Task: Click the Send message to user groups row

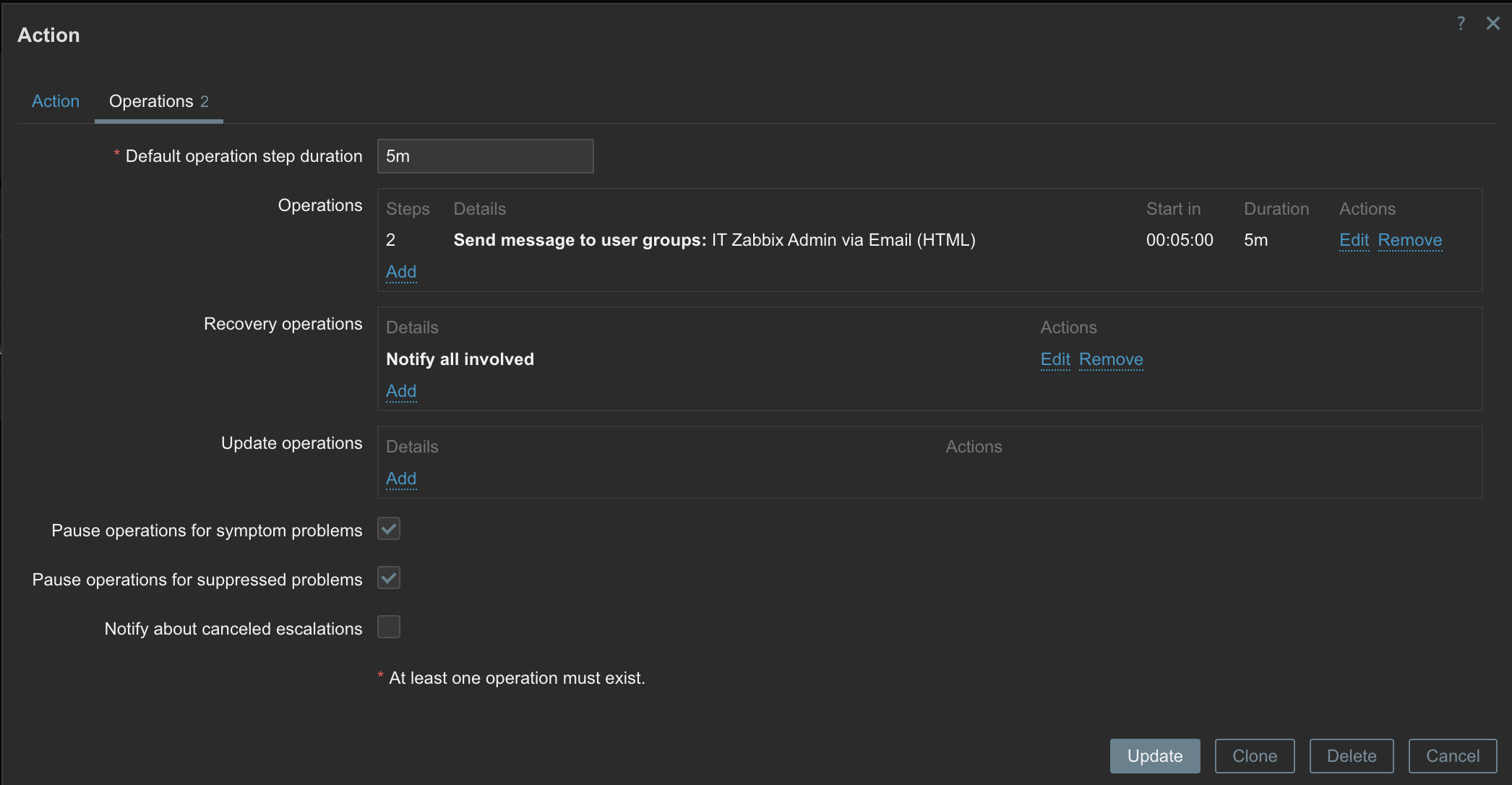Action: click(x=713, y=240)
